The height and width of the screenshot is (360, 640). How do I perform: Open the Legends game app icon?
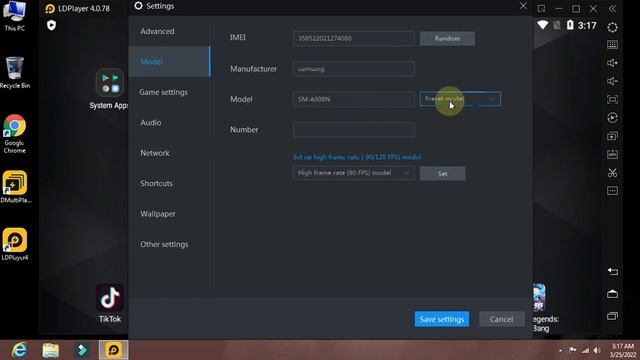[x=539, y=298]
